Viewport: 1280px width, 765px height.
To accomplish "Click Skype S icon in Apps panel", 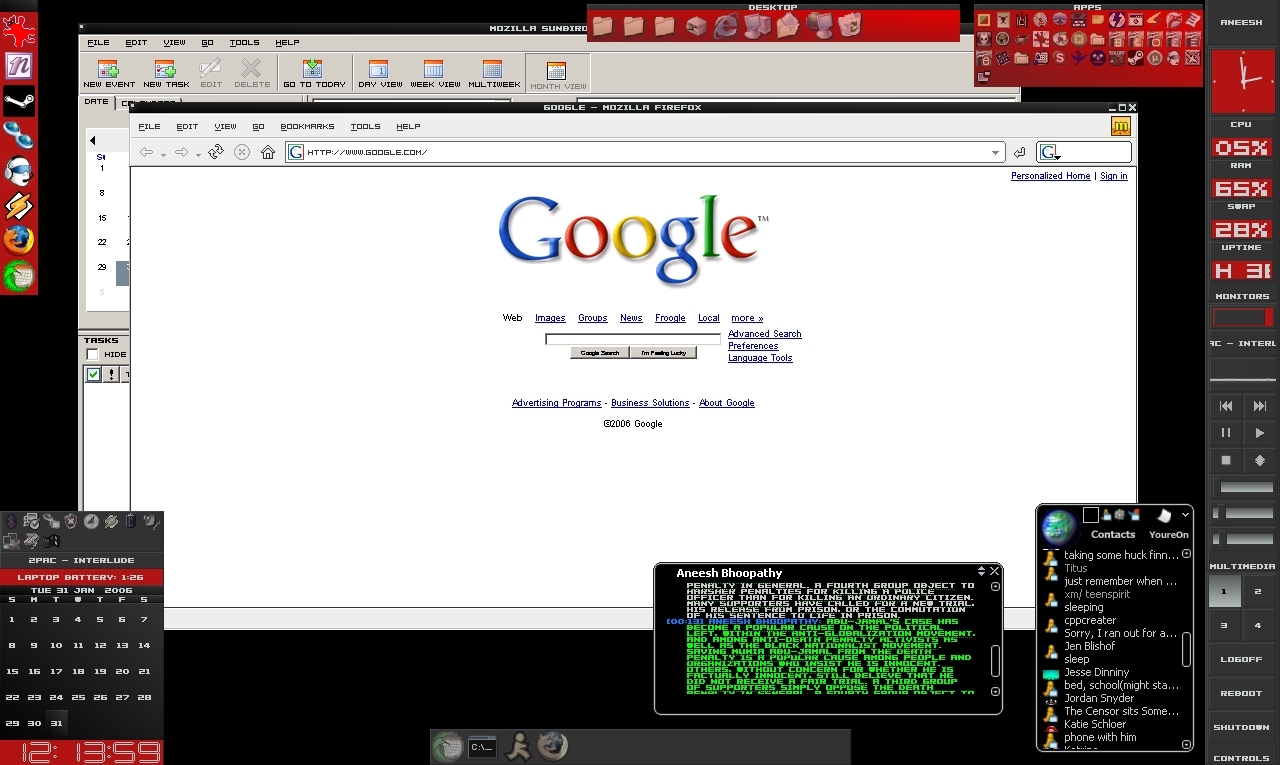I will (x=1060, y=58).
